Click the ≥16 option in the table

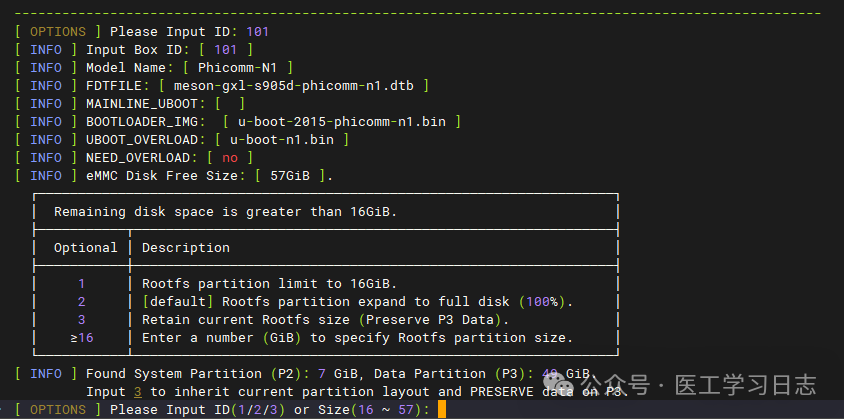82,337
